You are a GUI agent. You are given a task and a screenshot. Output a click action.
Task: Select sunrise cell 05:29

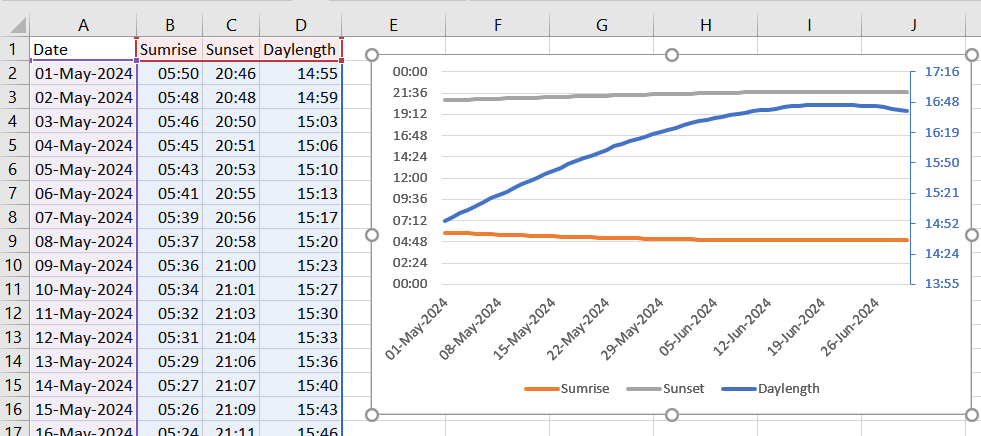[170, 361]
